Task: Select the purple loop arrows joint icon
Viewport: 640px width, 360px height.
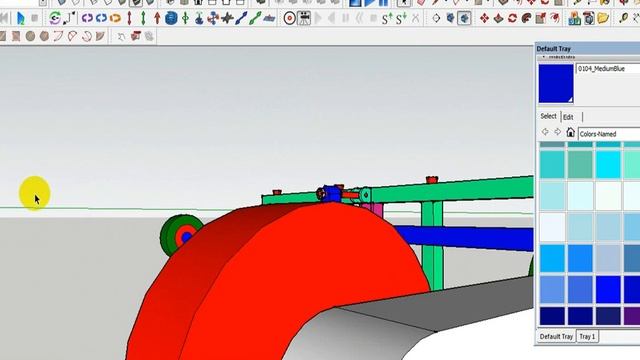Action: point(87,18)
